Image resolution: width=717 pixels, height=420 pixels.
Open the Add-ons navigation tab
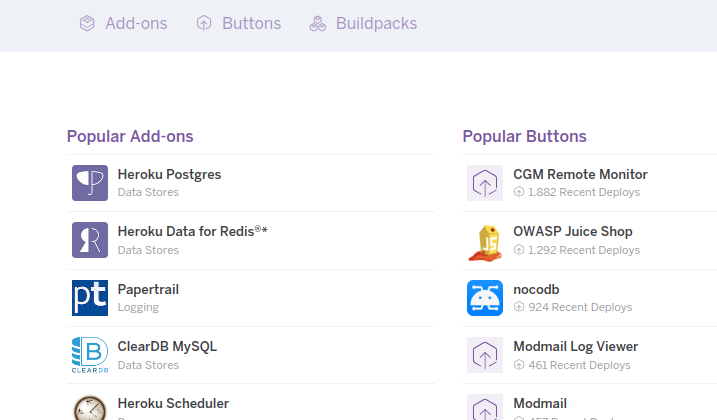pos(124,23)
